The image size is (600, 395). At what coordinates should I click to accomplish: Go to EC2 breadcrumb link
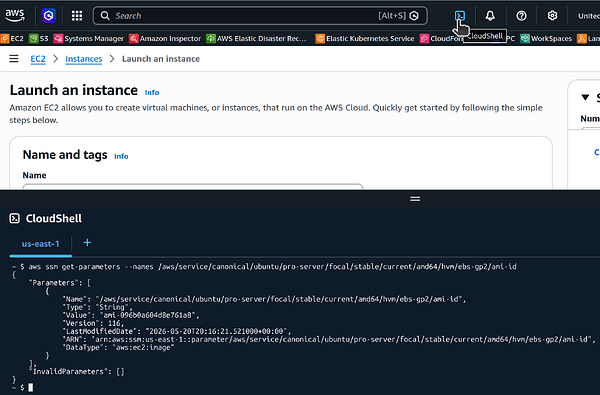pyautogui.click(x=38, y=59)
